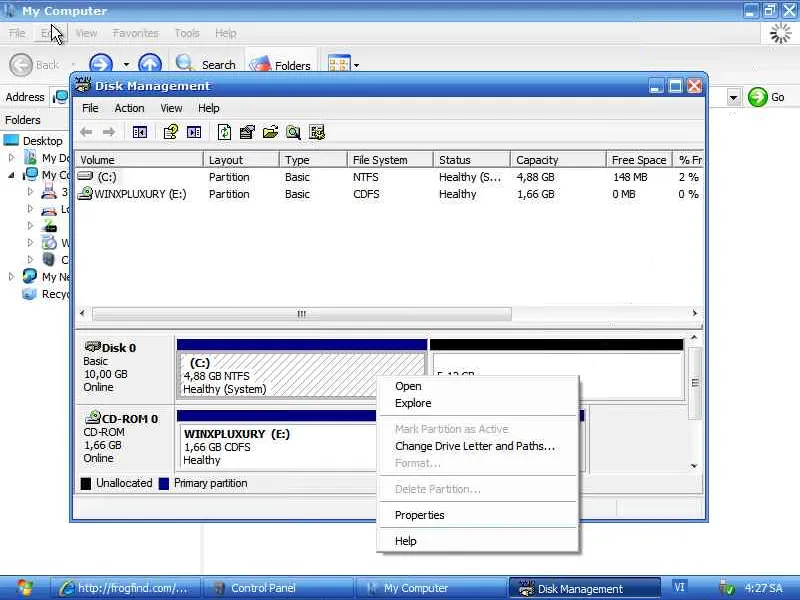Click the horizontal scrollbar thumb in volume list
Screen dimensions: 800x600
point(302,314)
